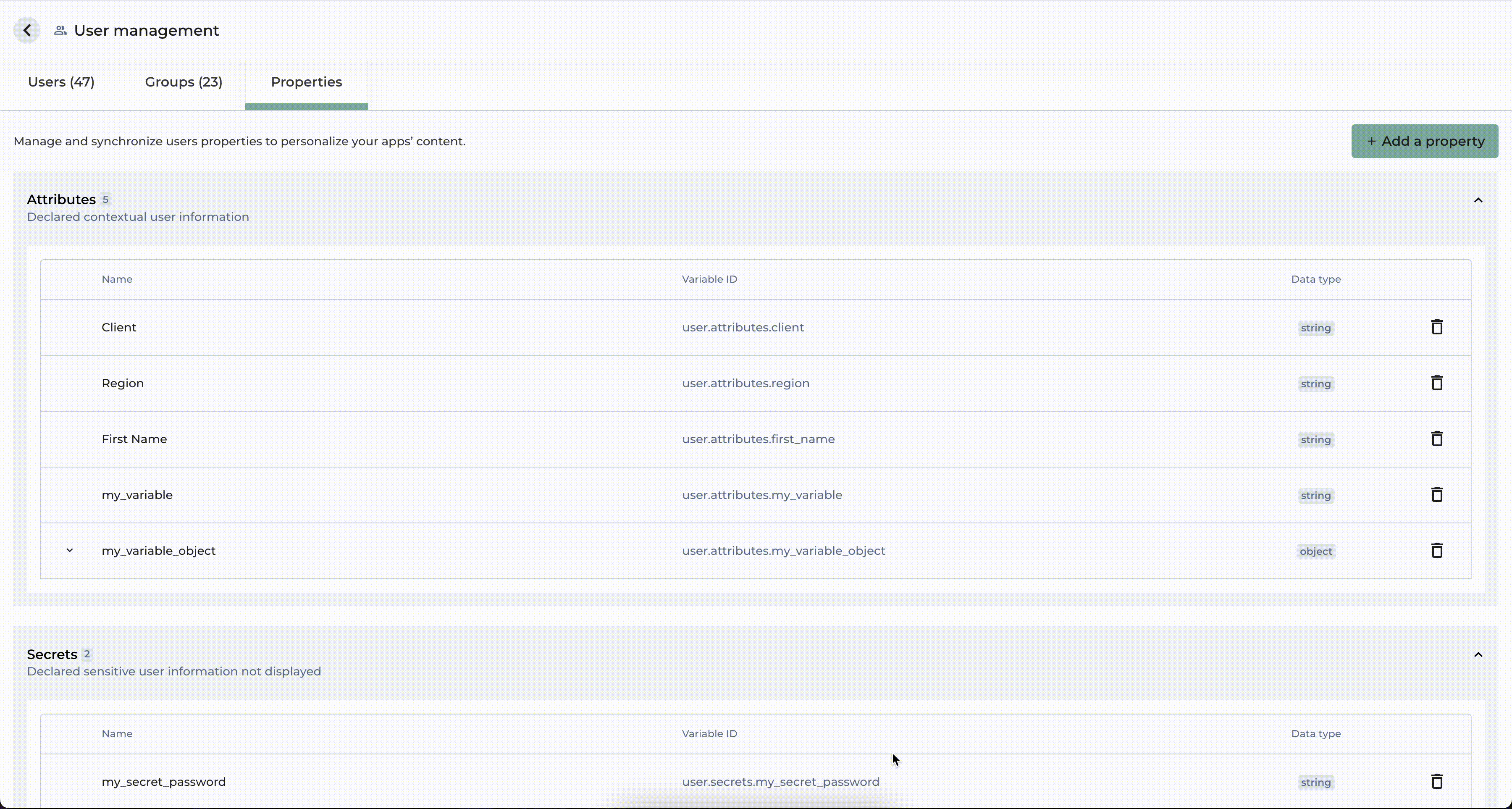
Task: Expand the my_variable_object row
Action: (70, 551)
